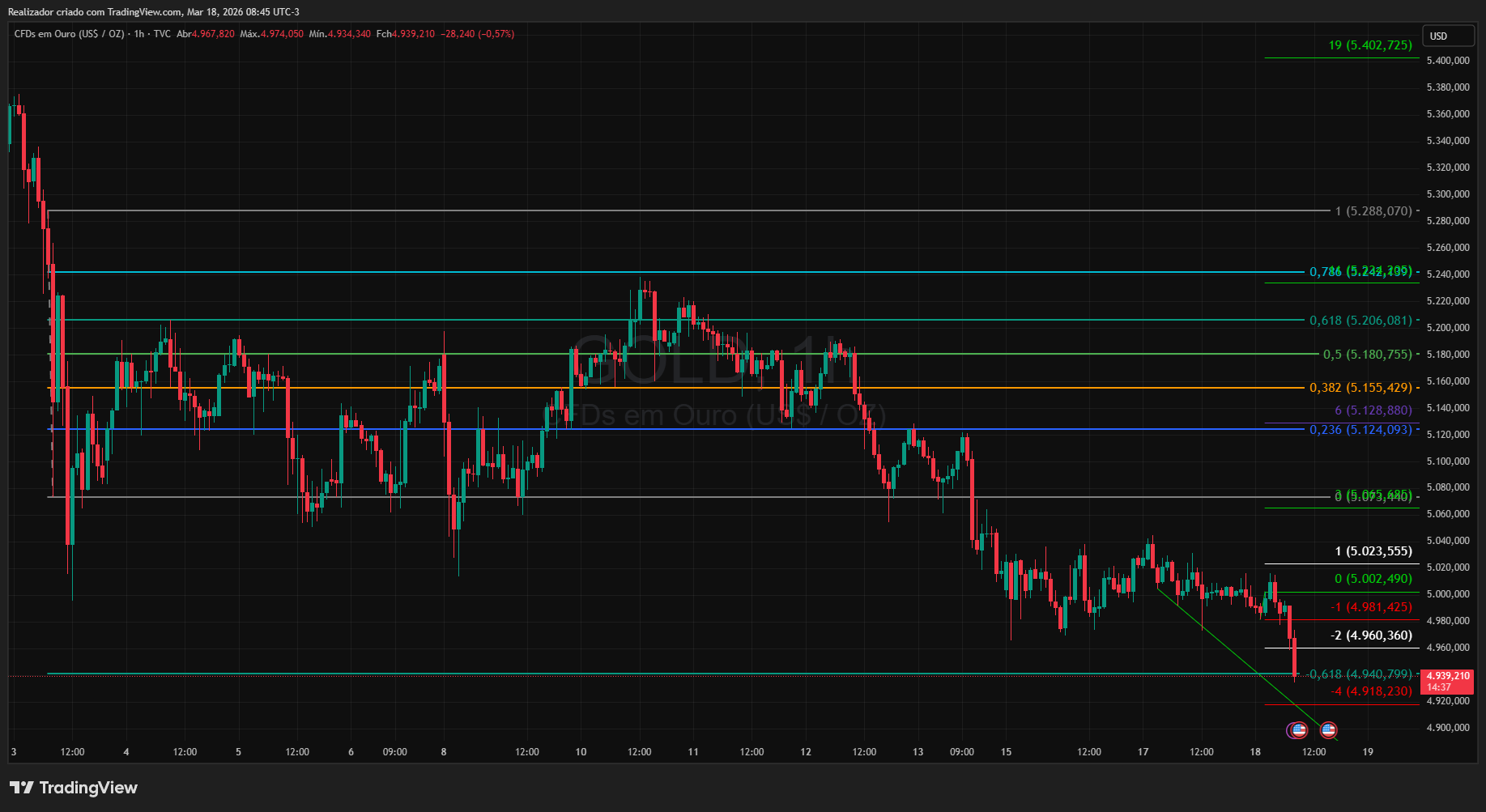1486x812 pixels.
Task: Click the symbol title CFDs em Ouro (US$ / OZ)
Action: [x=70, y=34]
